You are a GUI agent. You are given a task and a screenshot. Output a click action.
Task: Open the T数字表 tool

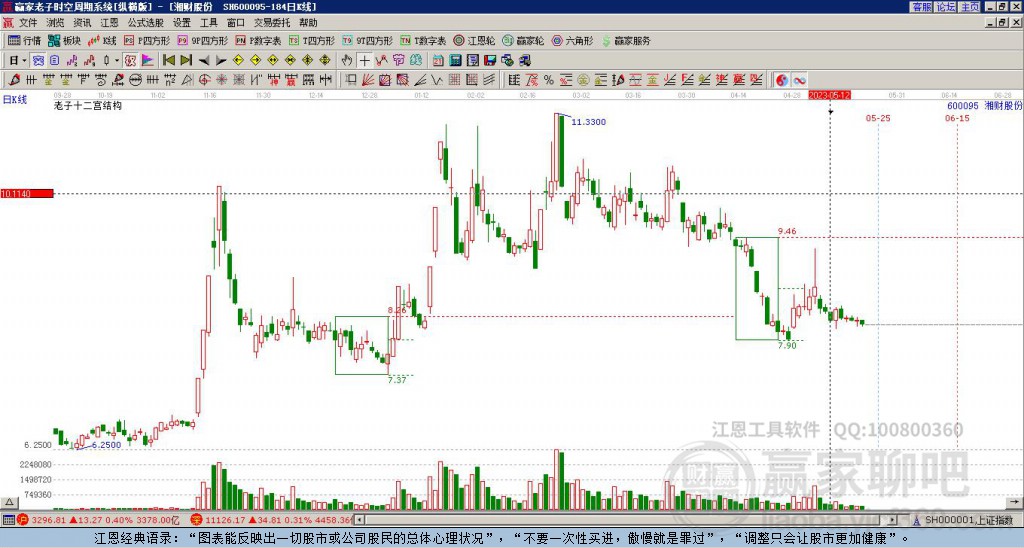pyautogui.click(x=423, y=40)
